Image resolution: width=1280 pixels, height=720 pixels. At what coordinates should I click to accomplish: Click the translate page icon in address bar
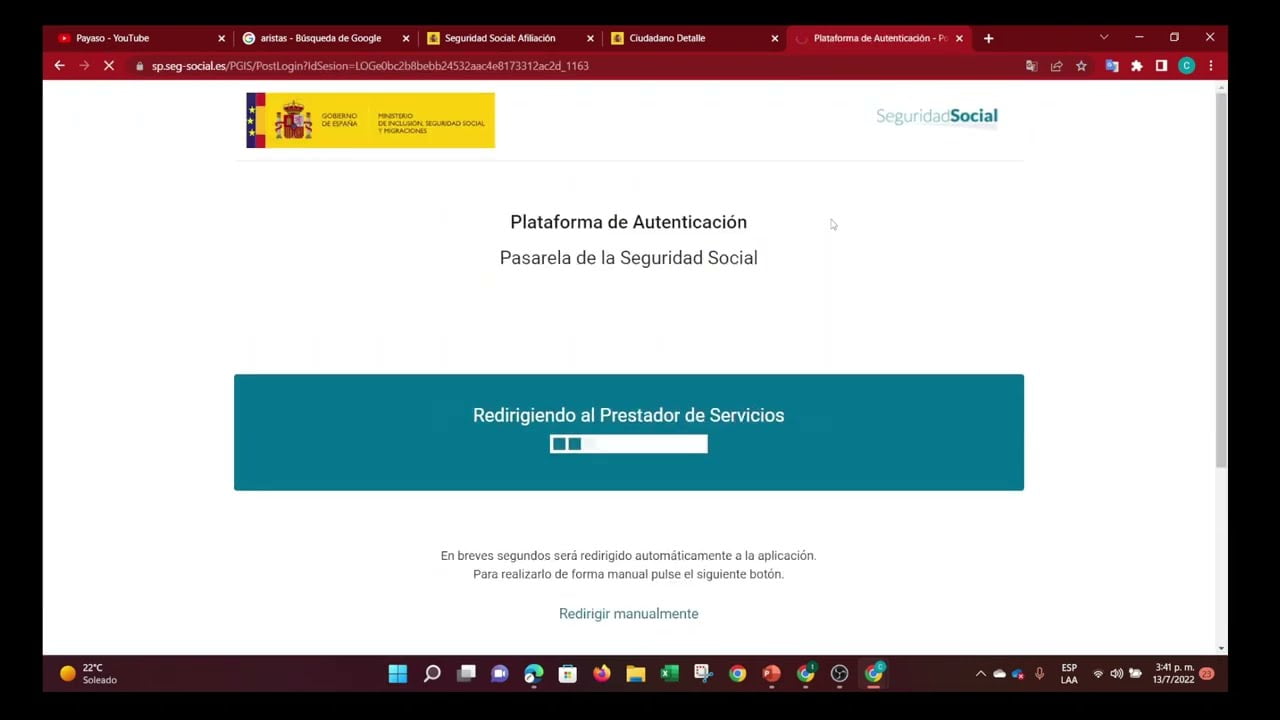pyautogui.click(x=1031, y=66)
